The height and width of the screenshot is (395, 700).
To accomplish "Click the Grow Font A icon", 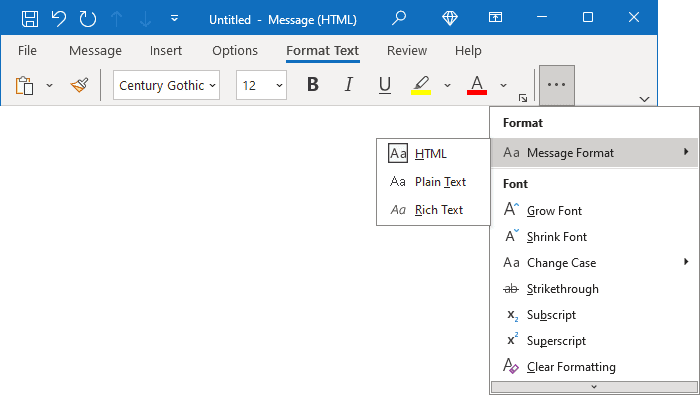I will coord(511,209).
